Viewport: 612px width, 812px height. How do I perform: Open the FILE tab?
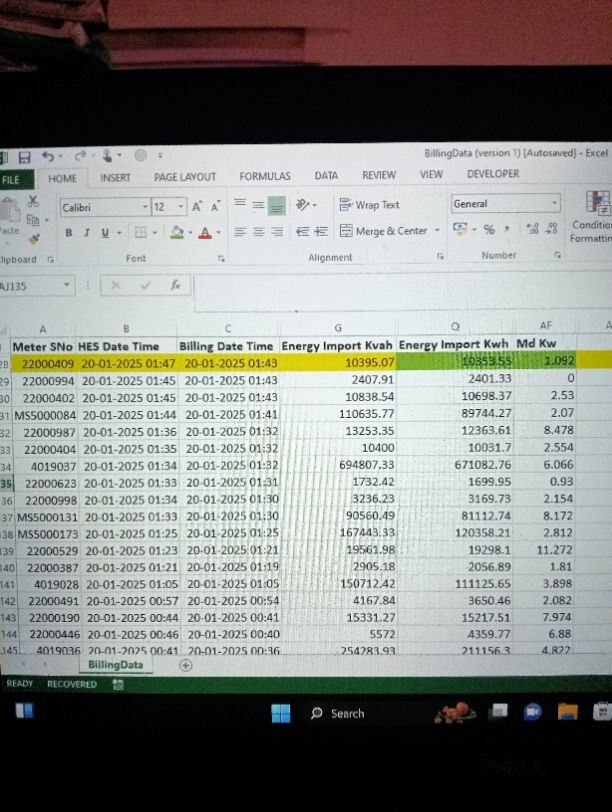[x=16, y=180]
